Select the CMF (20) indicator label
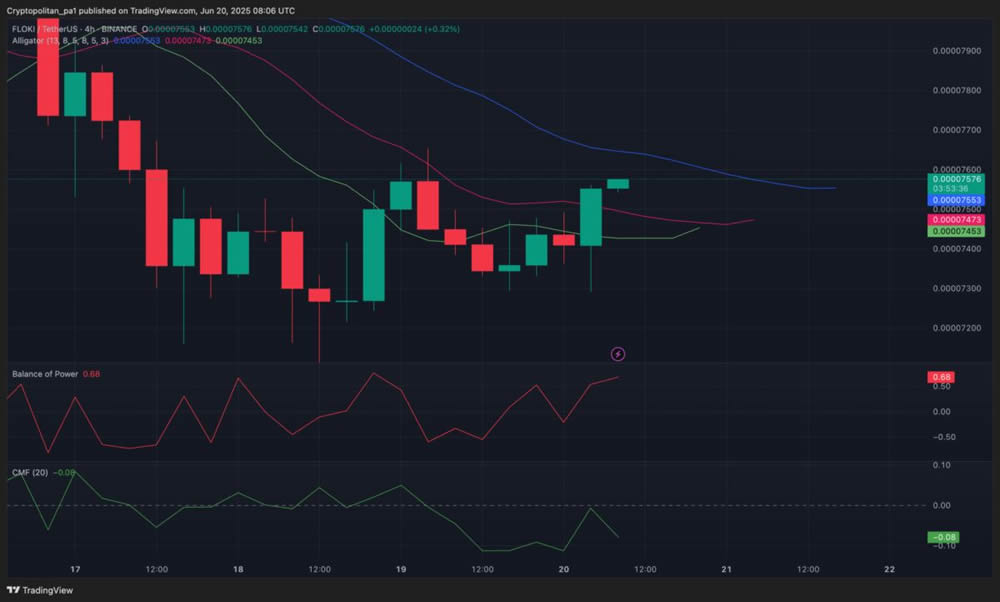Screen dimensions: 1000x602 coord(30,472)
